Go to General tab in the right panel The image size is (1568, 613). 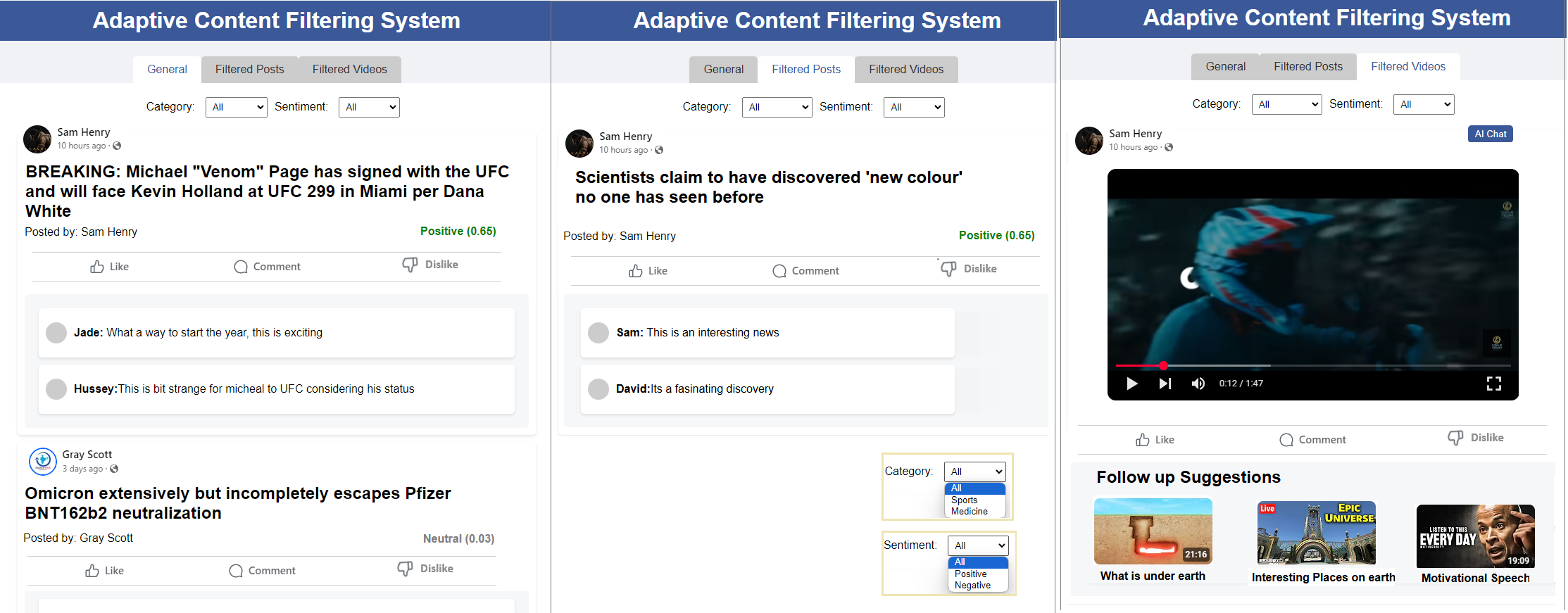coord(1225,66)
